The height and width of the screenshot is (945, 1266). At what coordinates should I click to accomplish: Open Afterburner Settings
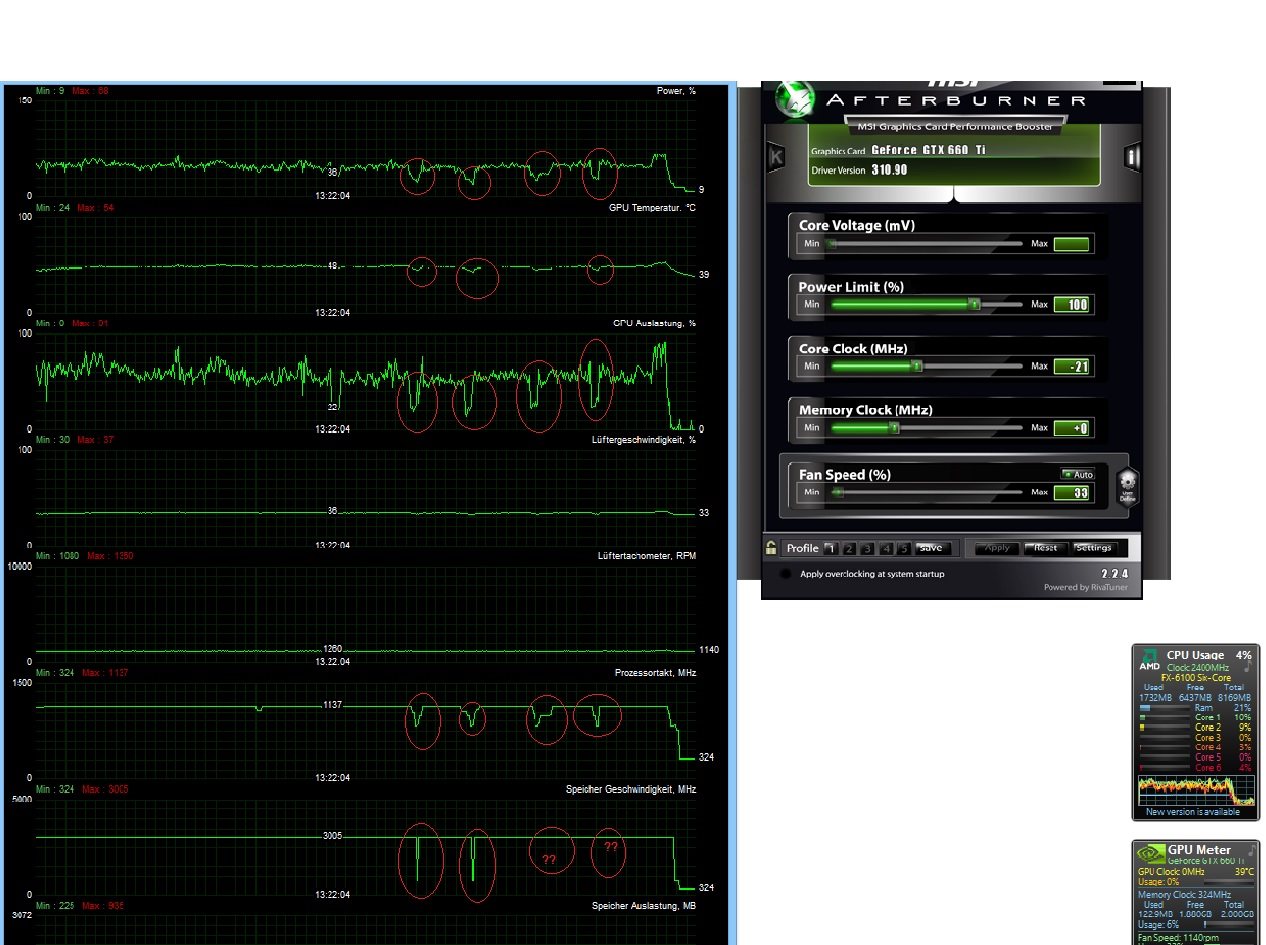point(1093,548)
